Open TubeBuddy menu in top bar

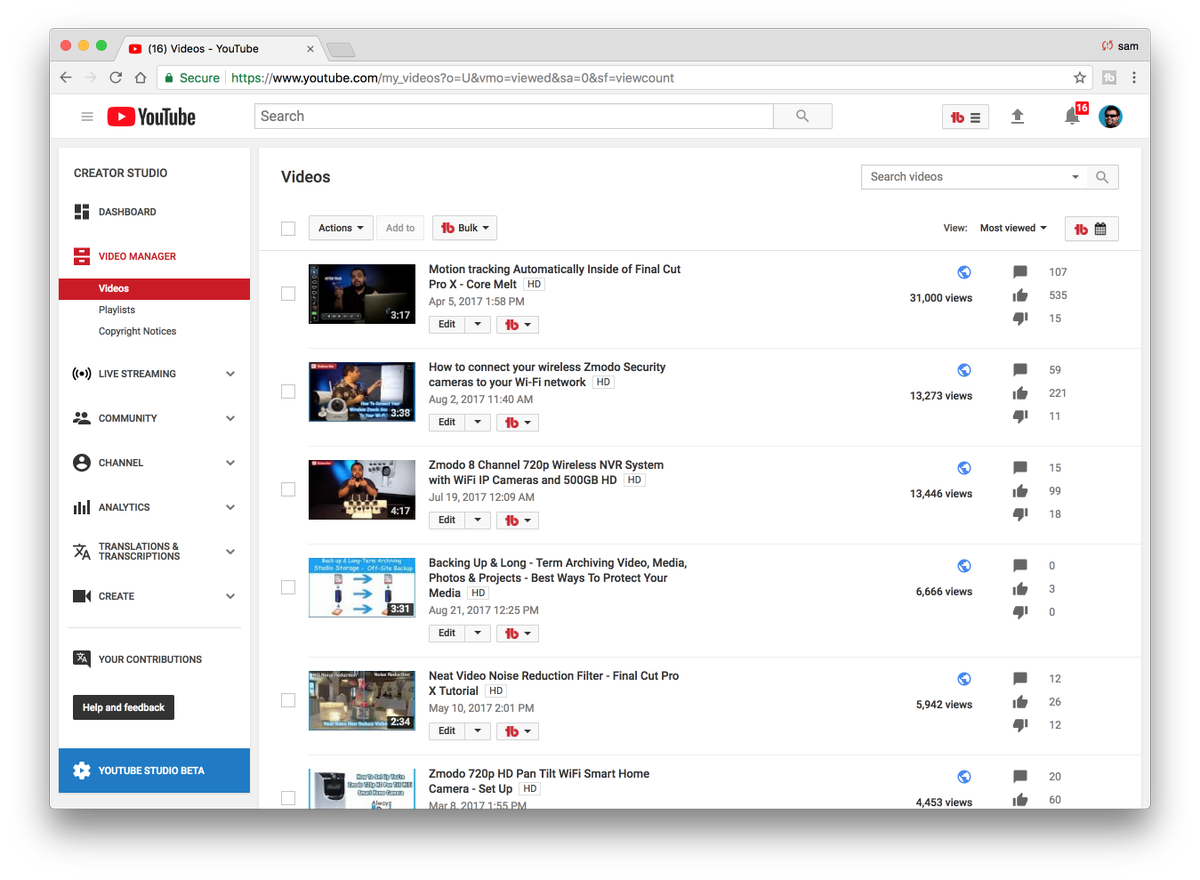click(x=966, y=117)
